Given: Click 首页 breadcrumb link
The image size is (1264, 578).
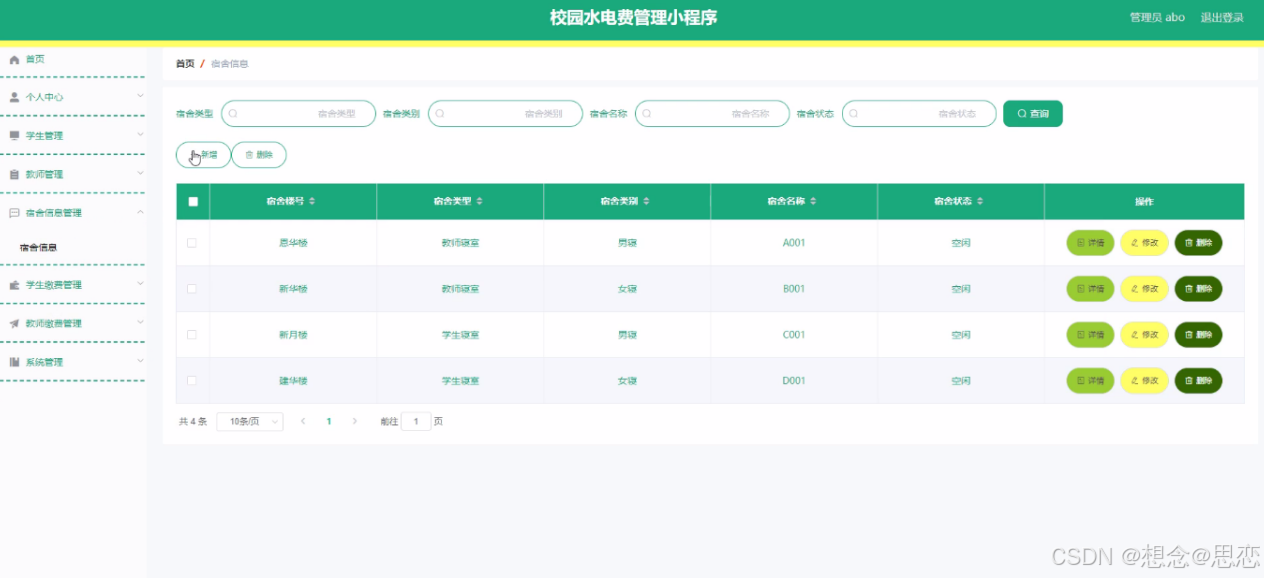Looking at the screenshot, I should [x=185, y=64].
